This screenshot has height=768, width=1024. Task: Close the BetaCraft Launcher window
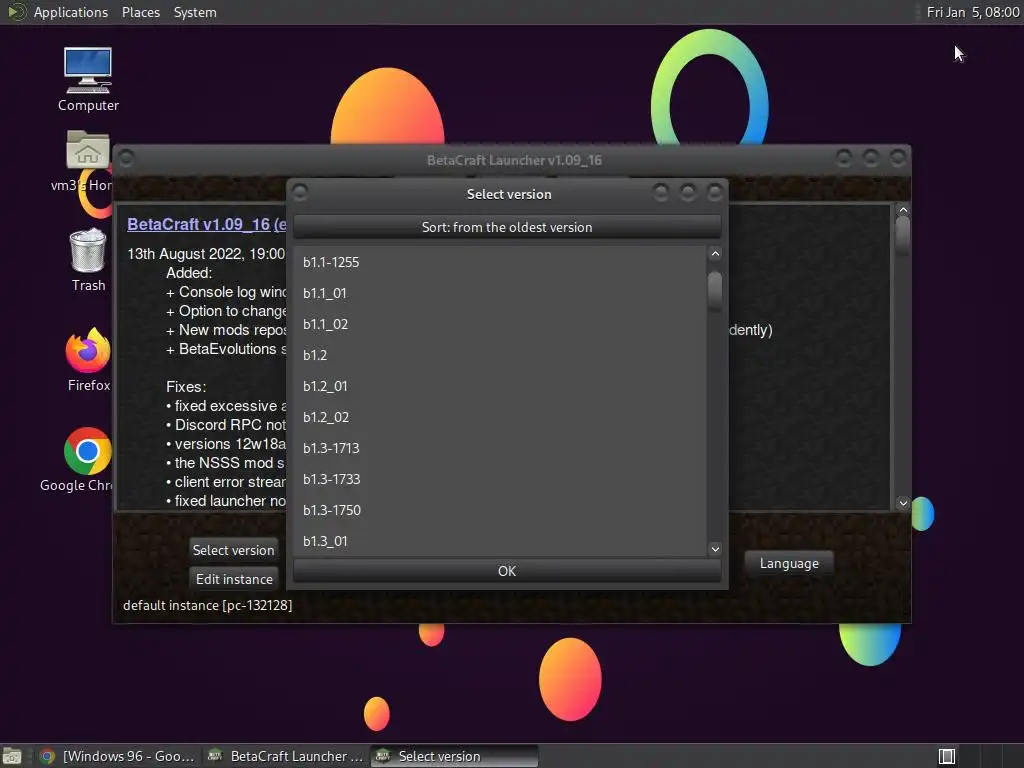coord(898,157)
